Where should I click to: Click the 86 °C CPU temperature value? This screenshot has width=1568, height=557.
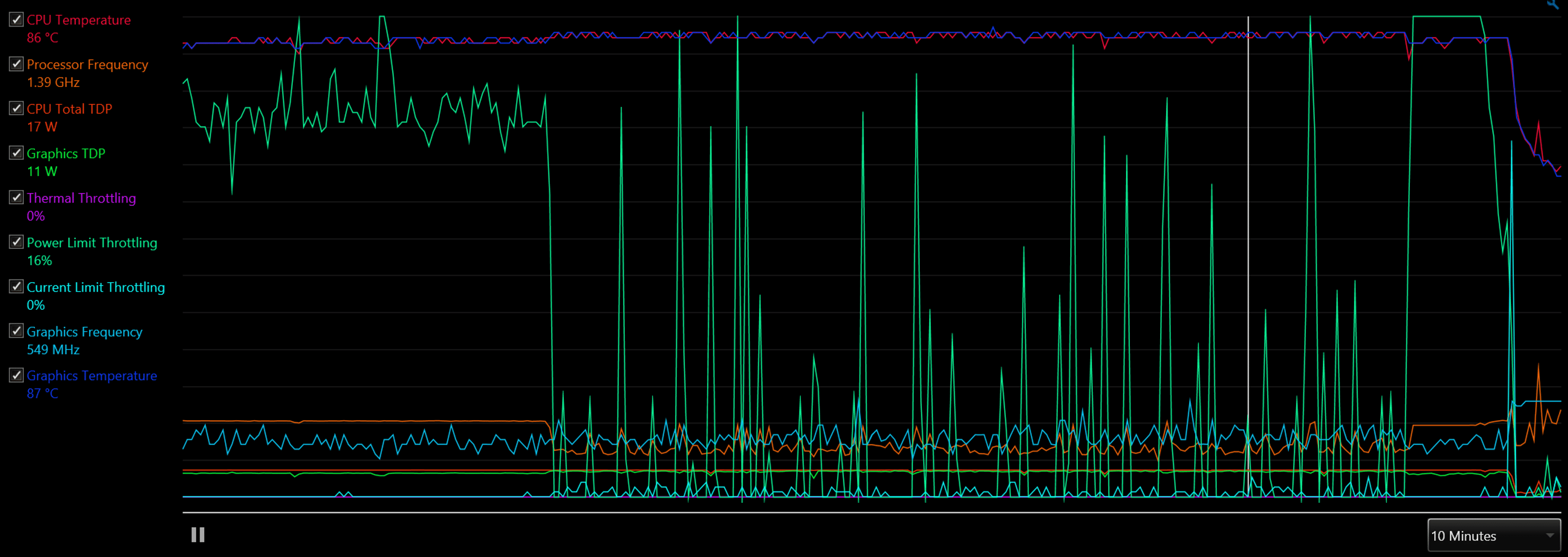42,38
